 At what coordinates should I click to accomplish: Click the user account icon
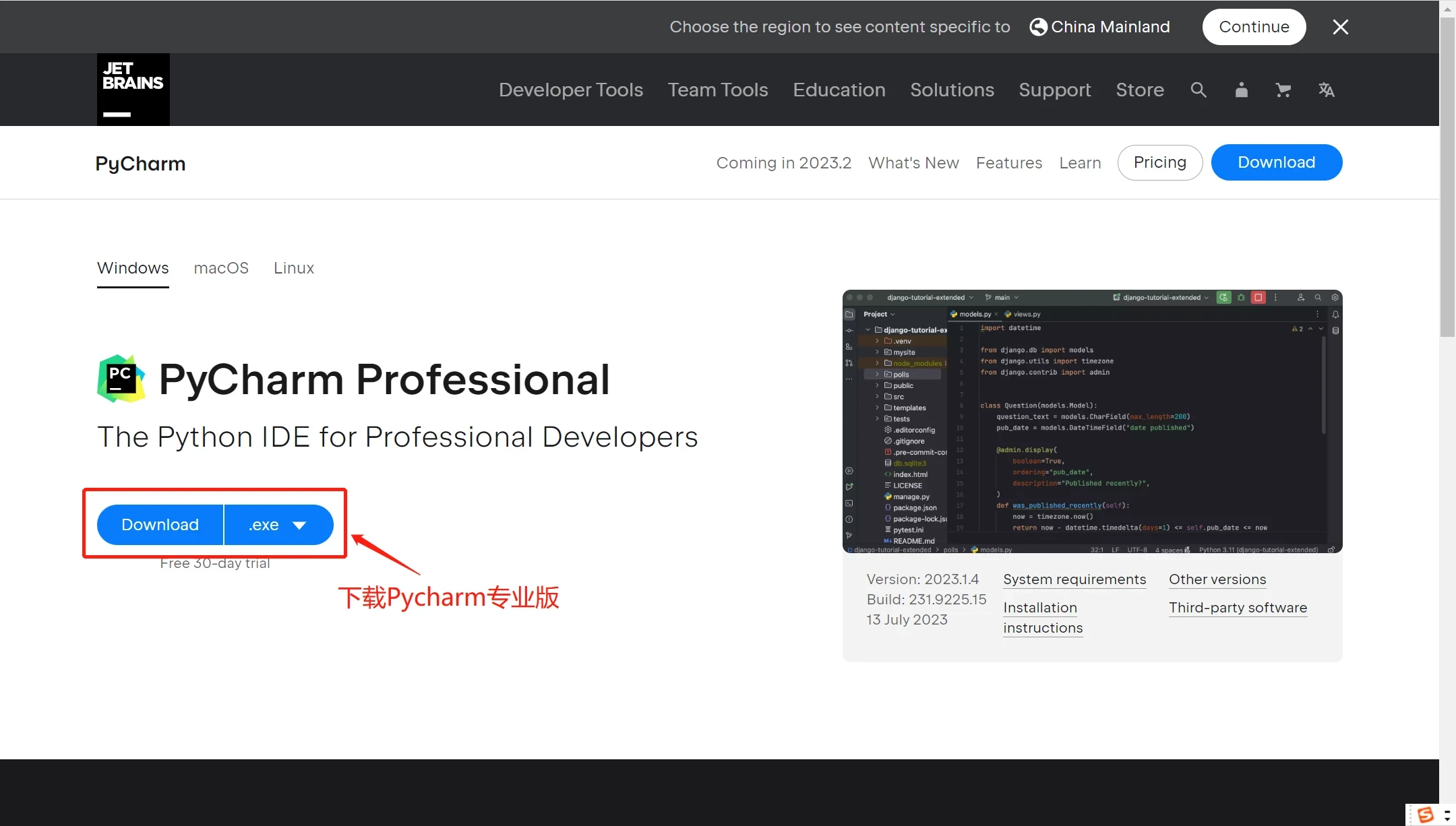[1240, 89]
